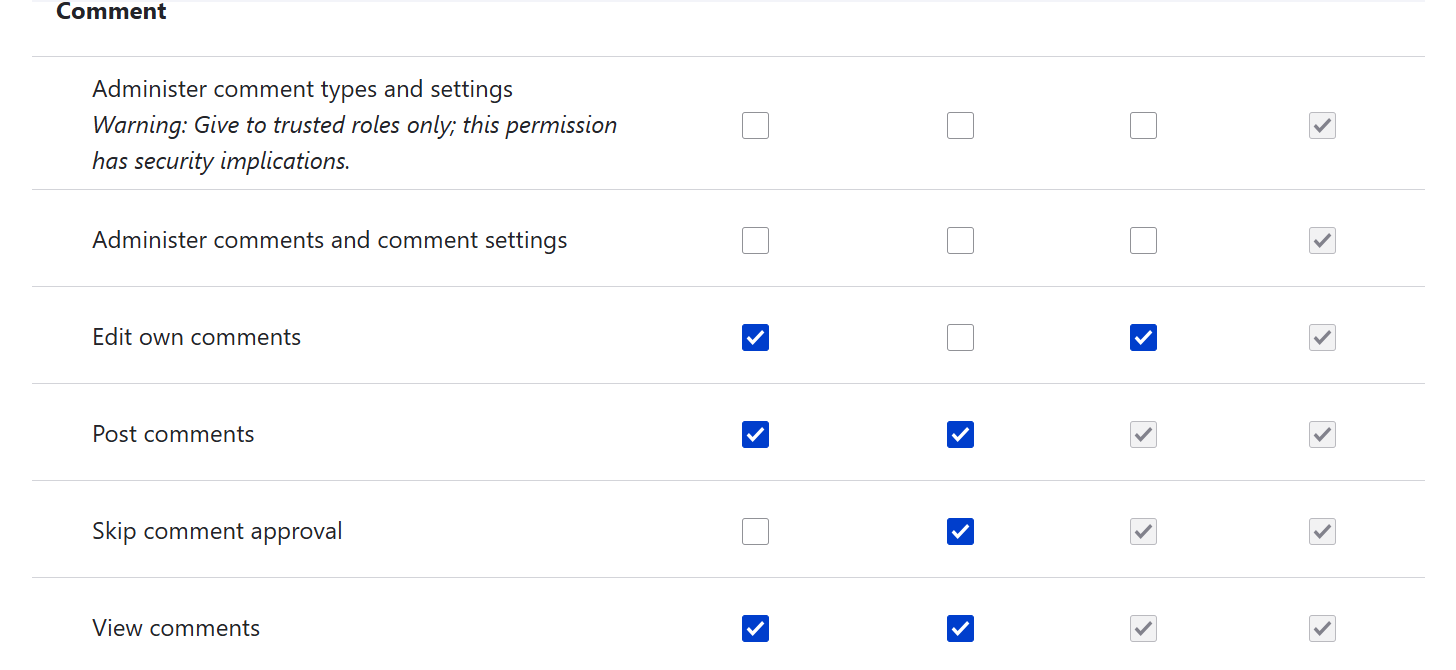This screenshot has width=1456, height=670.
Task: Uncheck 'Skip comment approval' for second role
Action: (960, 531)
